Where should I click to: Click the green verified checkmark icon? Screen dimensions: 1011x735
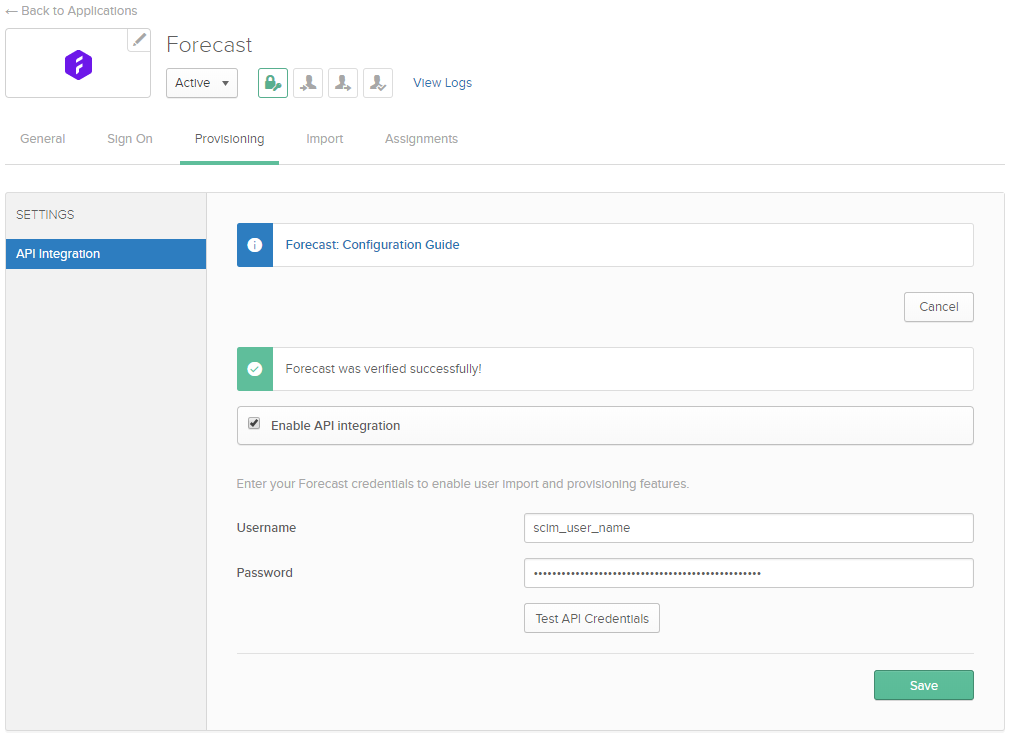pyautogui.click(x=255, y=369)
